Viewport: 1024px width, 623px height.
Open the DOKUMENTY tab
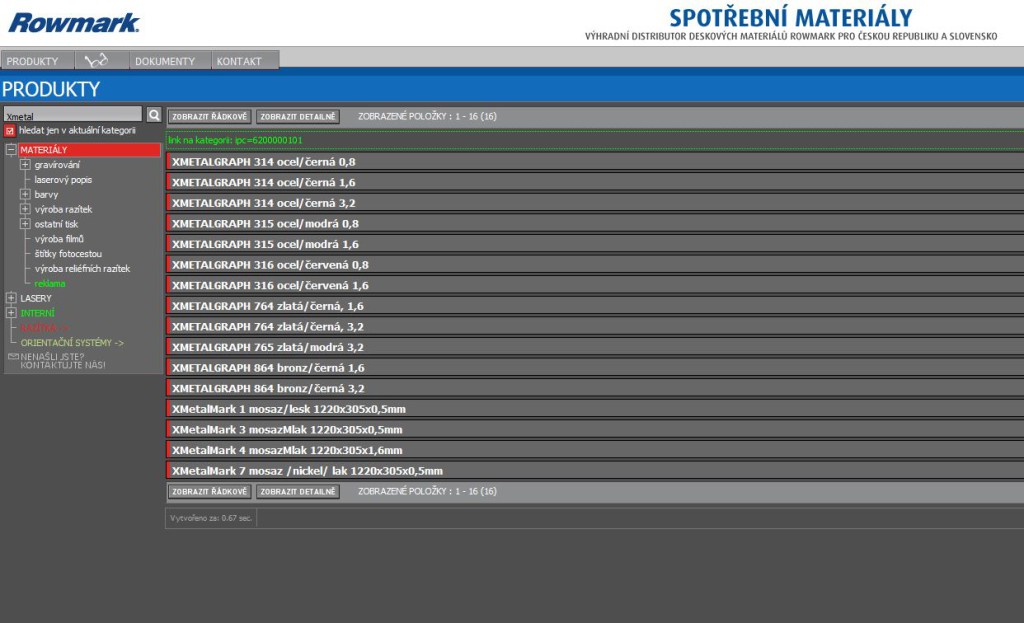point(165,61)
